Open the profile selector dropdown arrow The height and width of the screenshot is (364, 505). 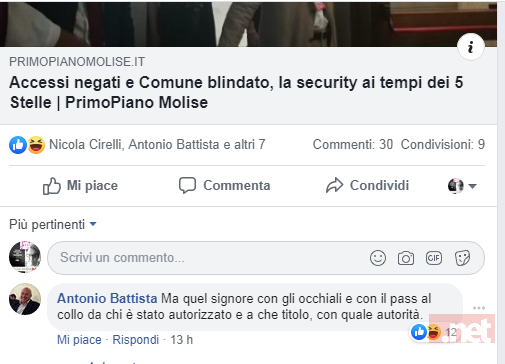pos(472,186)
